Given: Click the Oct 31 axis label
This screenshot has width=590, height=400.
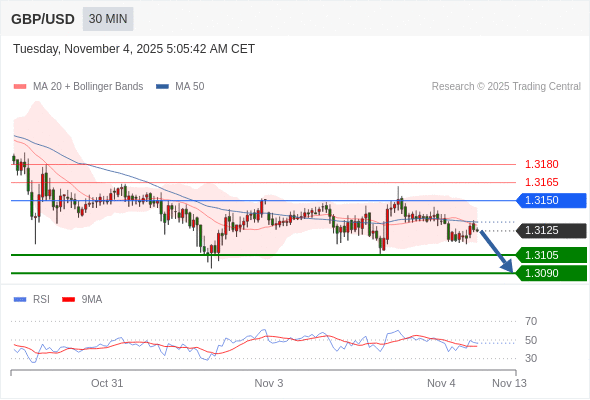Looking at the screenshot, I should click(x=107, y=383).
